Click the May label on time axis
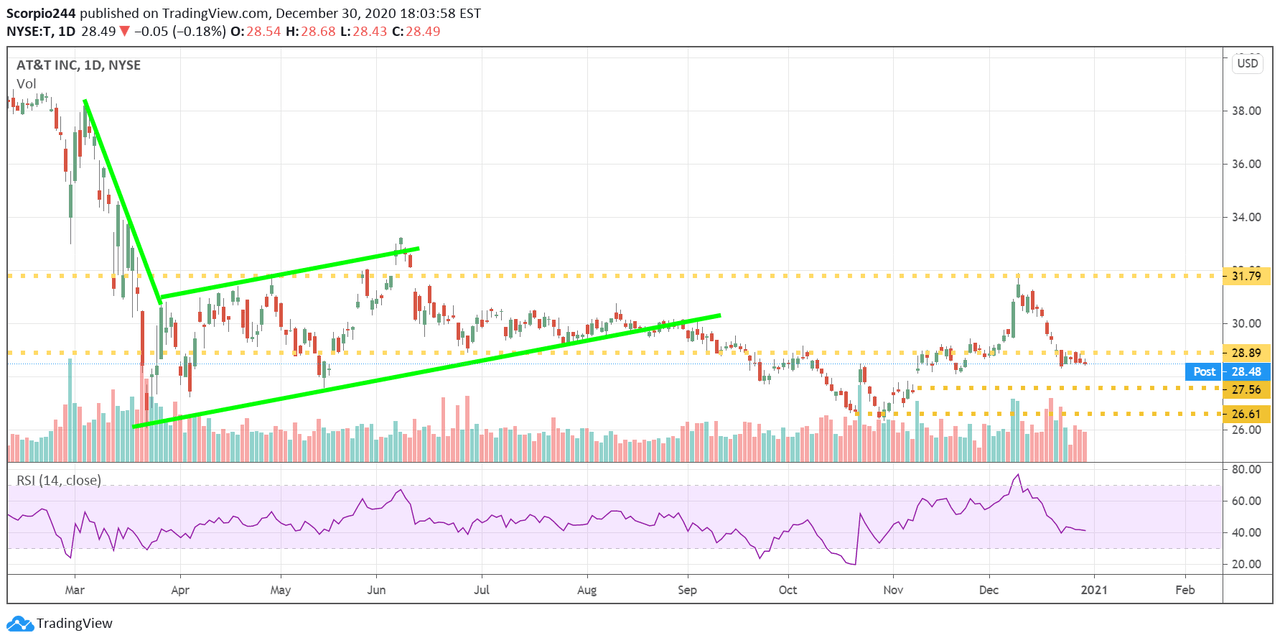1280x643 pixels. coord(281,588)
